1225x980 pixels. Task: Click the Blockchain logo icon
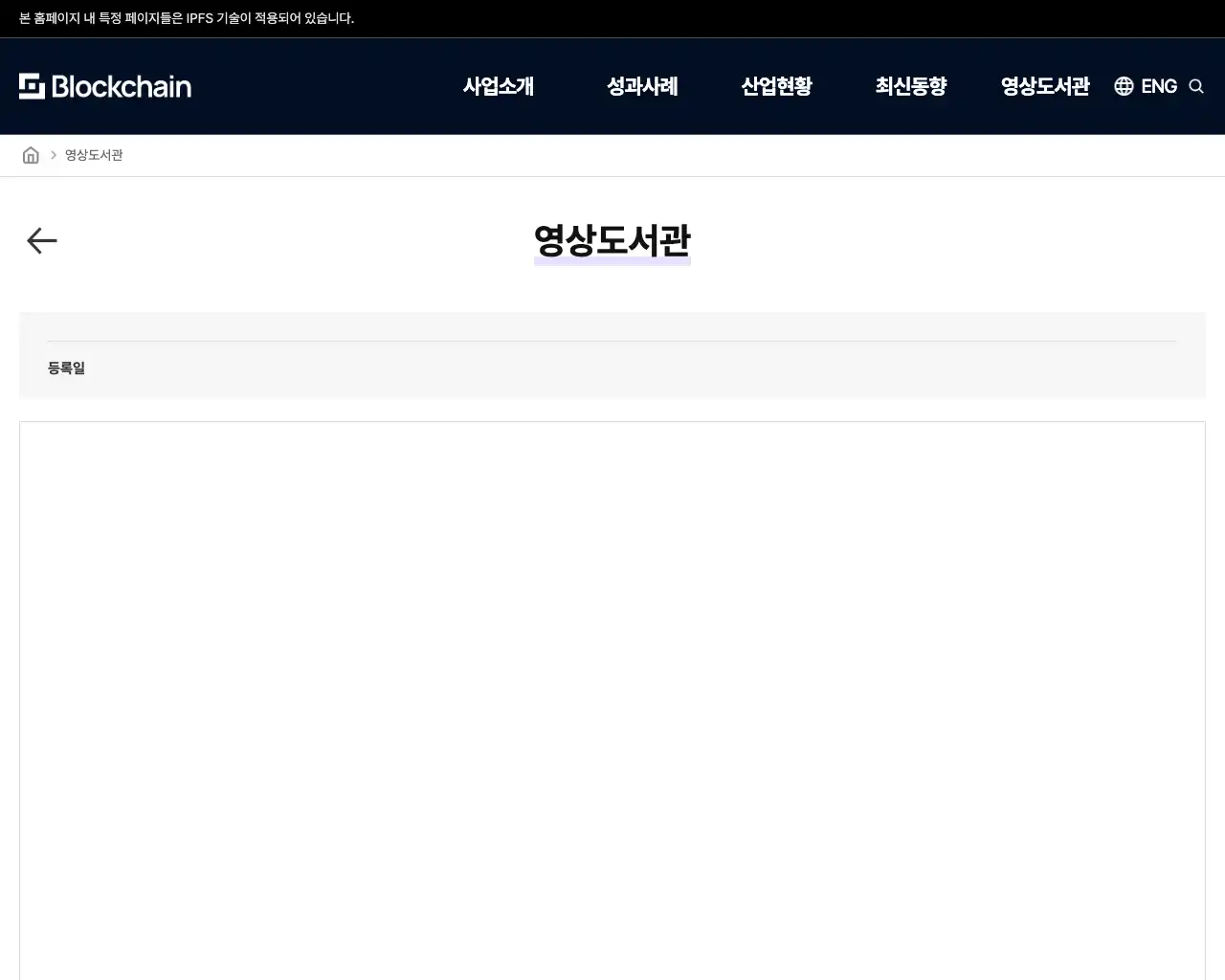pyautogui.click(x=33, y=86)
